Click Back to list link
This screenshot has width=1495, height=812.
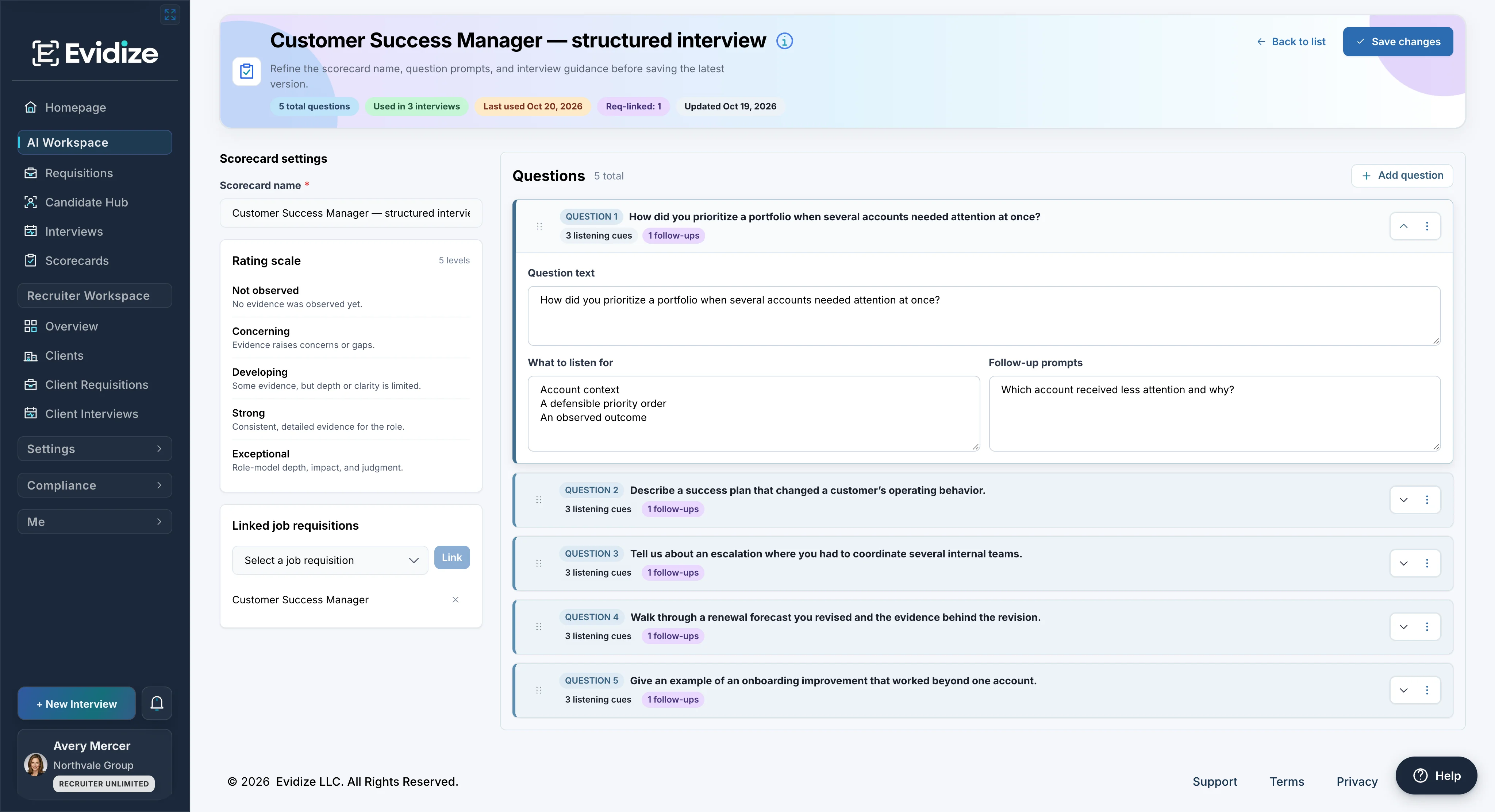(x=1291, y=42)
